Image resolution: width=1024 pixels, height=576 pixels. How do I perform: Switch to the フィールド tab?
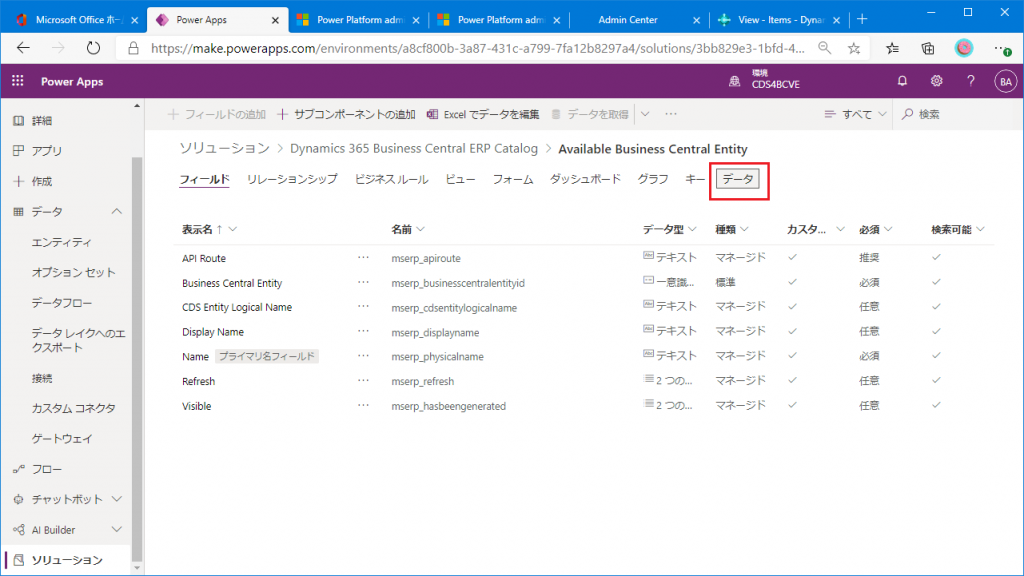click(204, 179)
